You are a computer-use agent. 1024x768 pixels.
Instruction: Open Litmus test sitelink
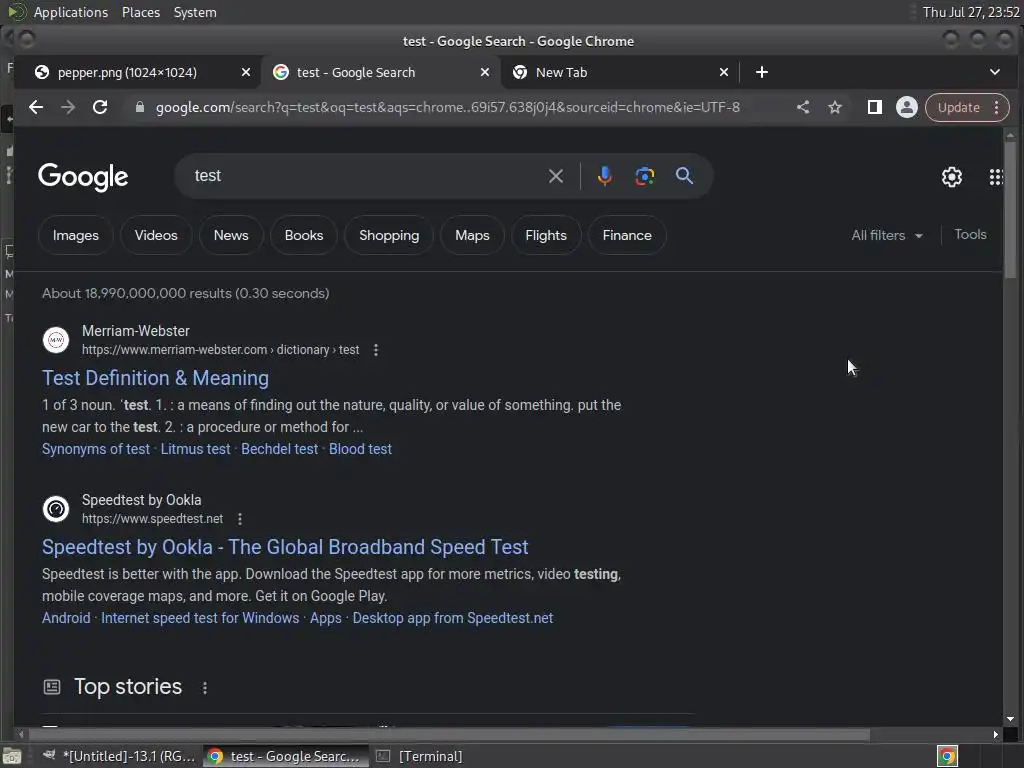pyautogui.click(x=195, y=449)
